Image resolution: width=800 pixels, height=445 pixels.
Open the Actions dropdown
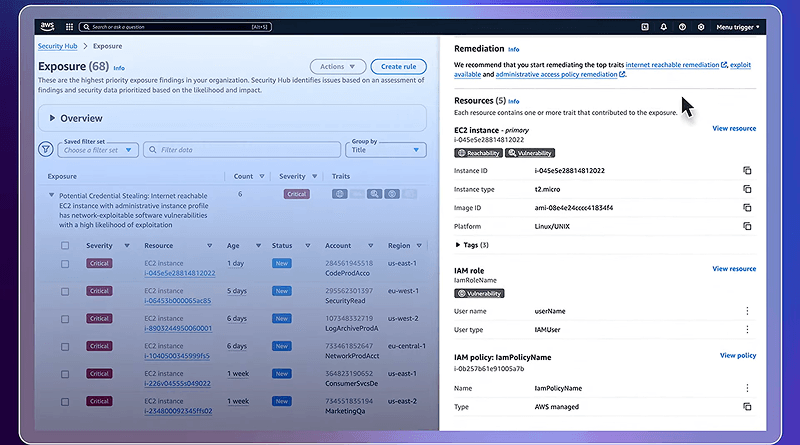(338, 66)
